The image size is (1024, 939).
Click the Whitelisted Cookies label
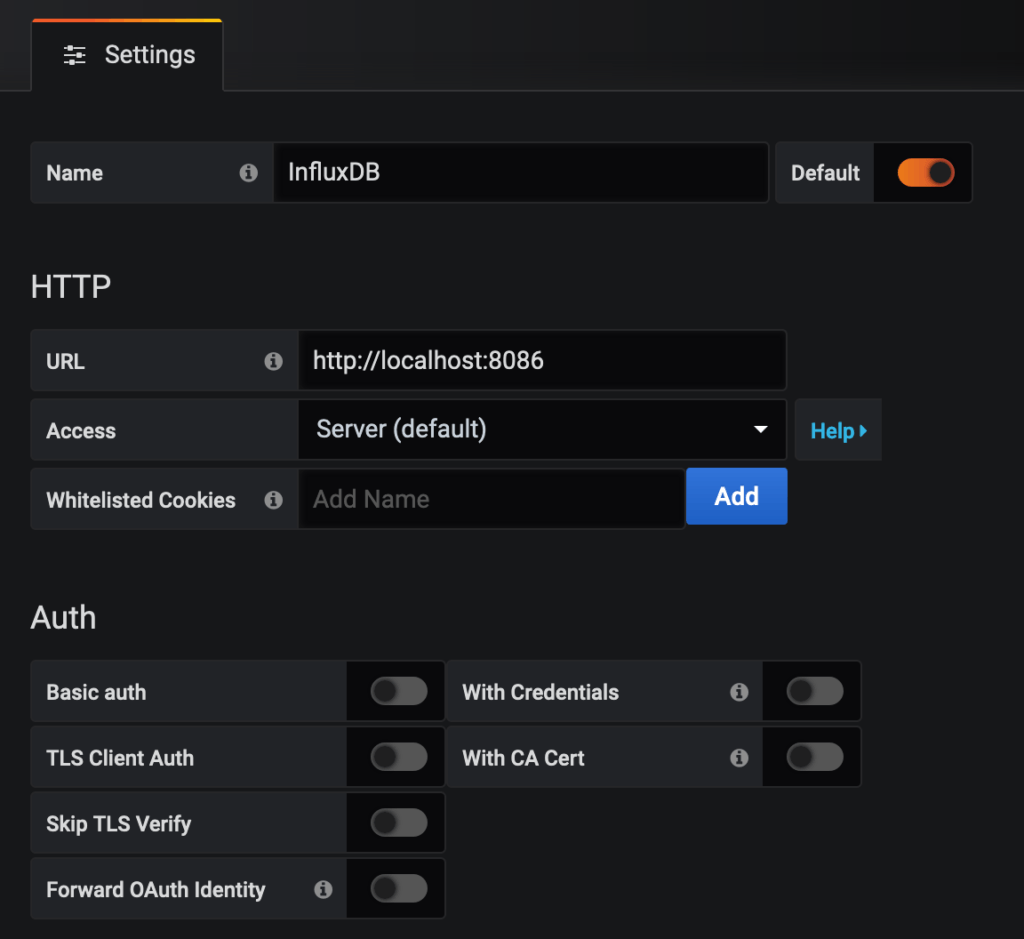(141, 500)
